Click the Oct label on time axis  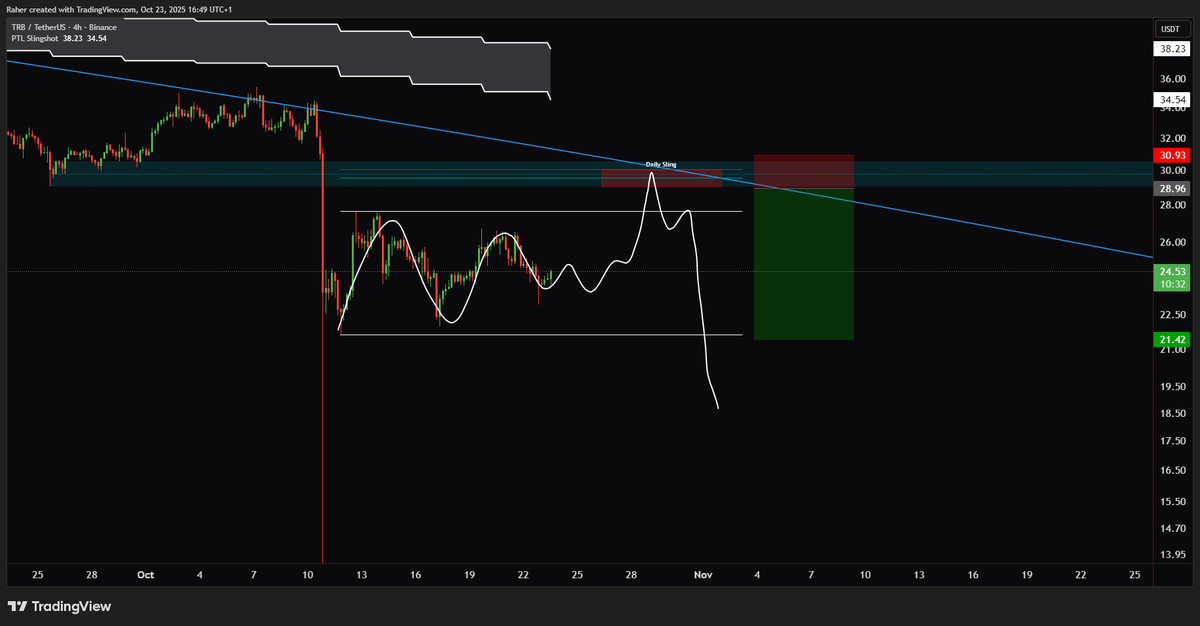146,575
